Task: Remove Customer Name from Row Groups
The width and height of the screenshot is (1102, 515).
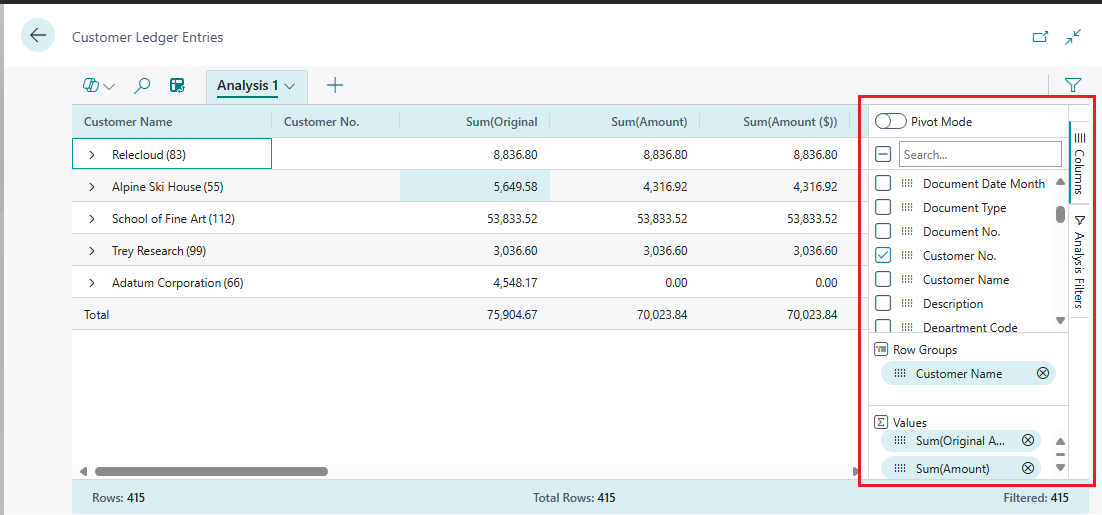Action: [x=1043, y=374]
